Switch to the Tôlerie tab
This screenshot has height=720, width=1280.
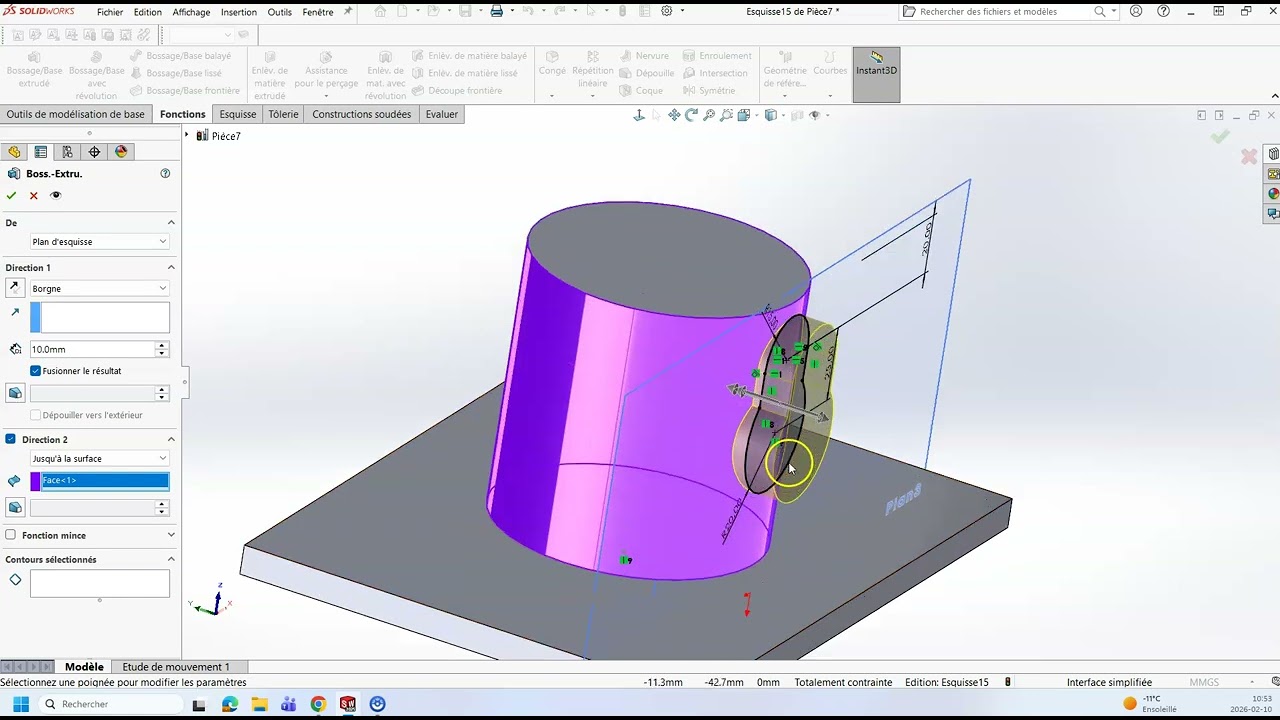pos(283,114)
